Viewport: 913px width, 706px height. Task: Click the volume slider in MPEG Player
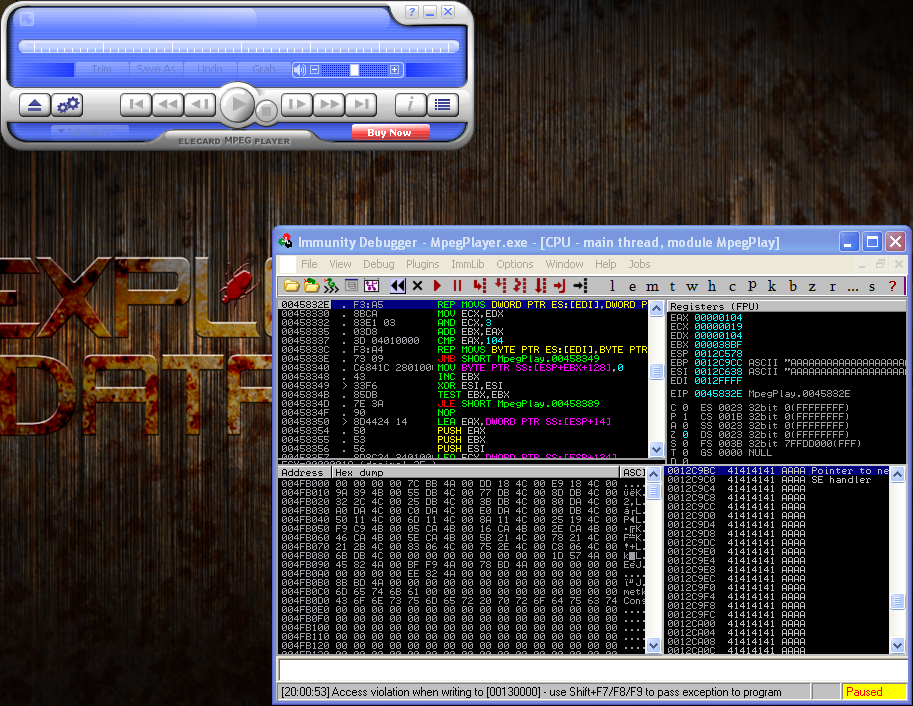[354, 70]
